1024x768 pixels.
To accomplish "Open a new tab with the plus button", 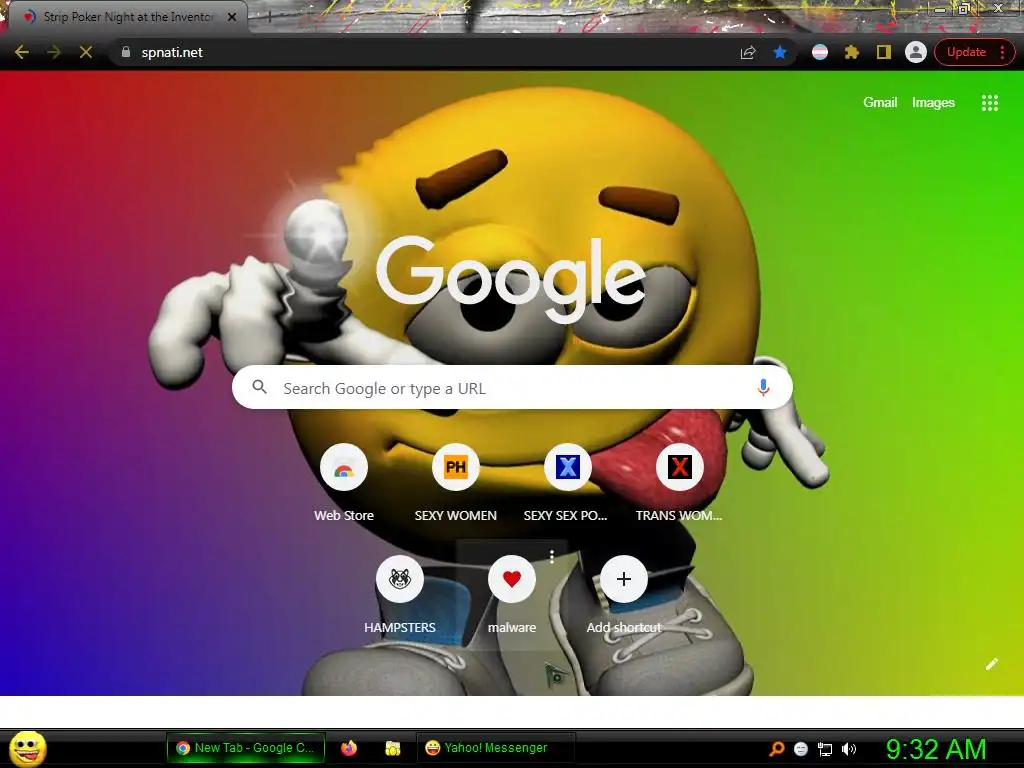I will click(270, 18).
